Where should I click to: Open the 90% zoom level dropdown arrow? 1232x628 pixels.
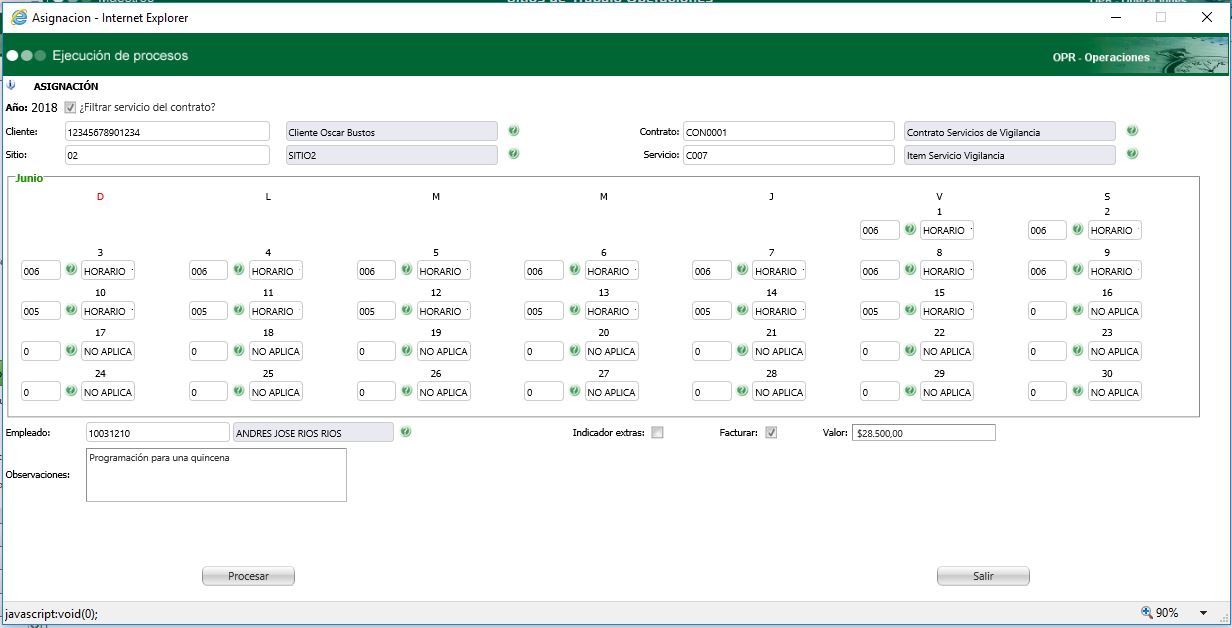tap(1203, 614)
